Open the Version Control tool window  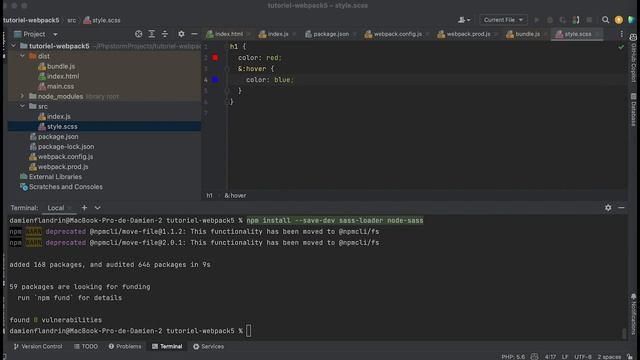point(38,347)
